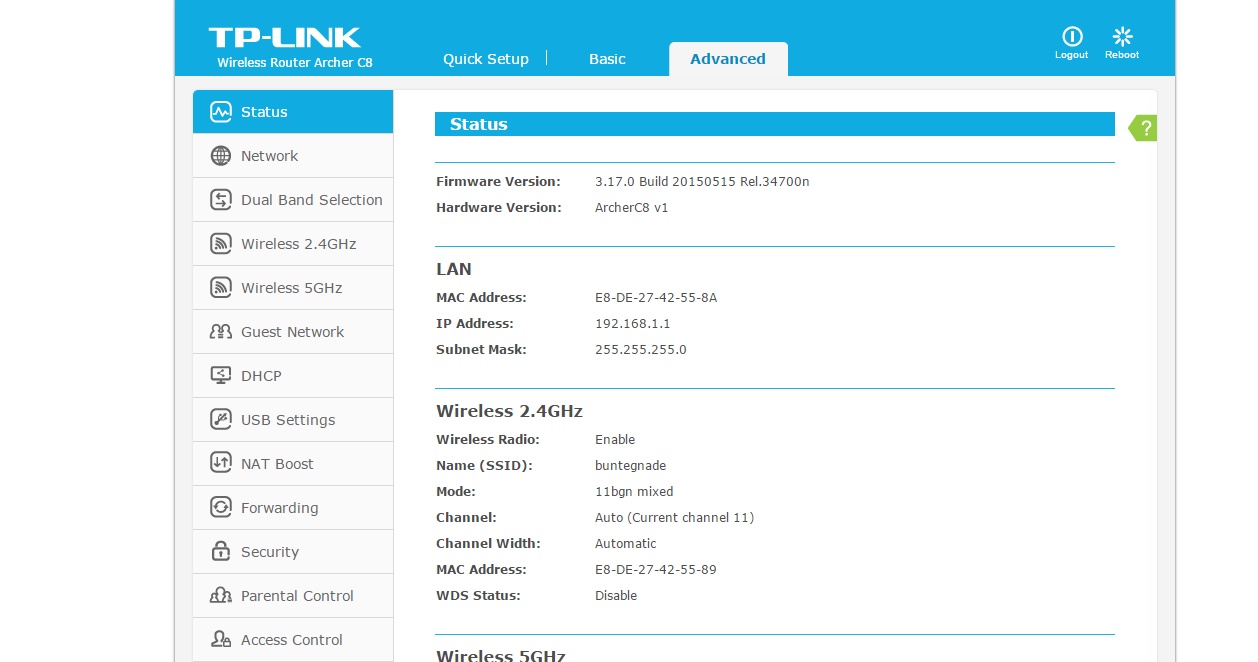Open the Parental Control menu item
The height and width of the screenshot is (662, 1258).
pos(293,596)
